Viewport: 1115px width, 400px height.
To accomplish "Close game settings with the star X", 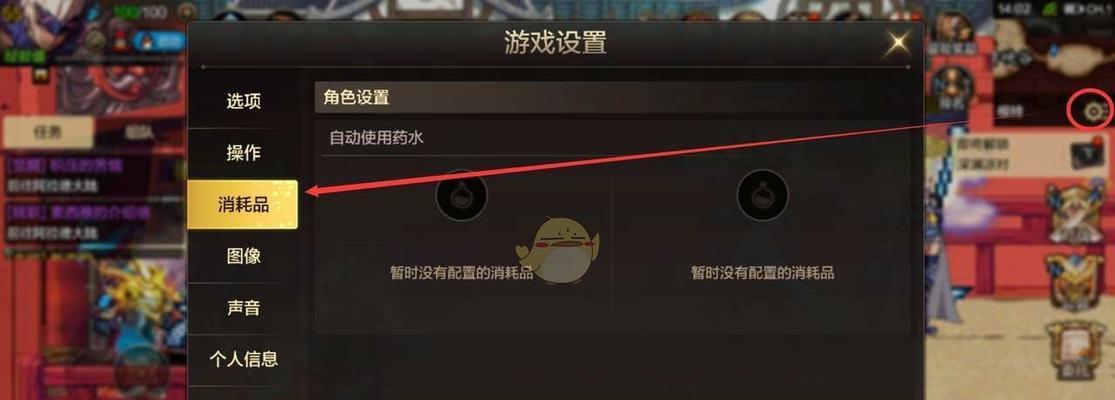I will coord(898,43).
